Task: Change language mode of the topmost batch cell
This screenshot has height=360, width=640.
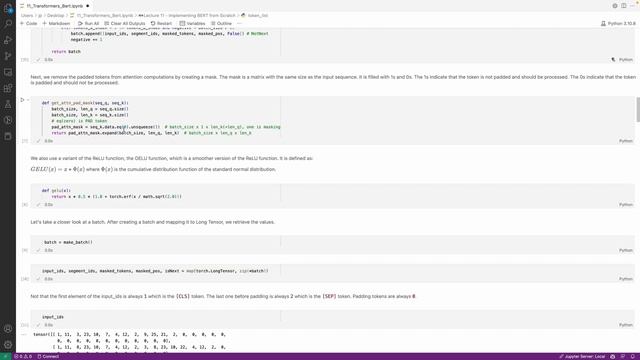Action: [626, 60]
